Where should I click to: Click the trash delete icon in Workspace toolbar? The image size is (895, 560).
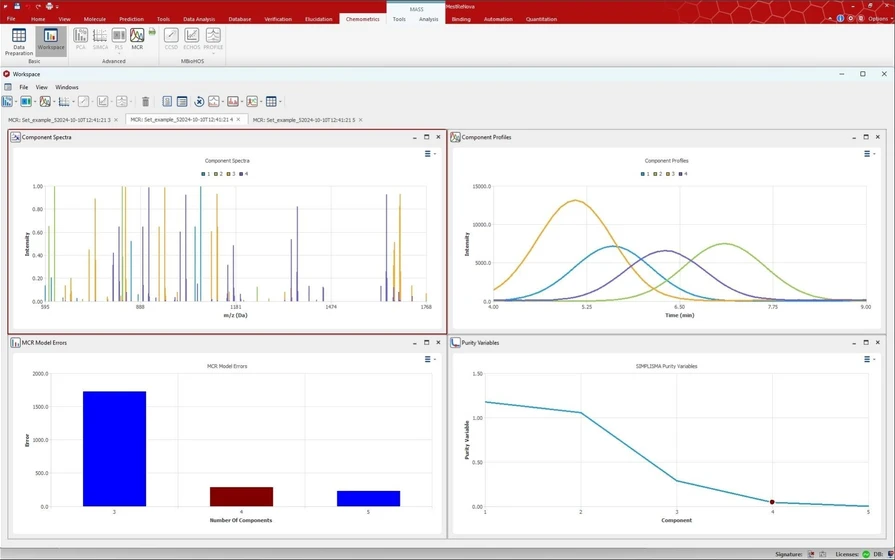146,102
